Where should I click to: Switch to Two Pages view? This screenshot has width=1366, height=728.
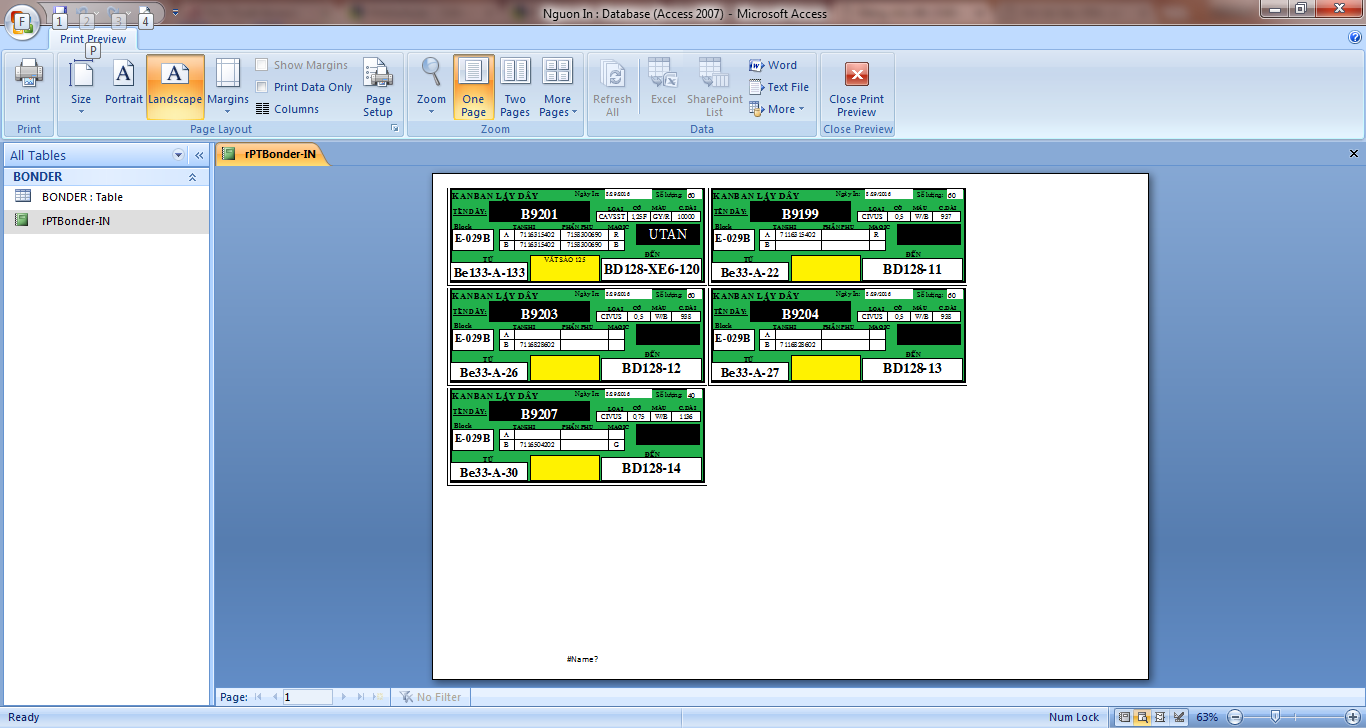click(515, 88)
